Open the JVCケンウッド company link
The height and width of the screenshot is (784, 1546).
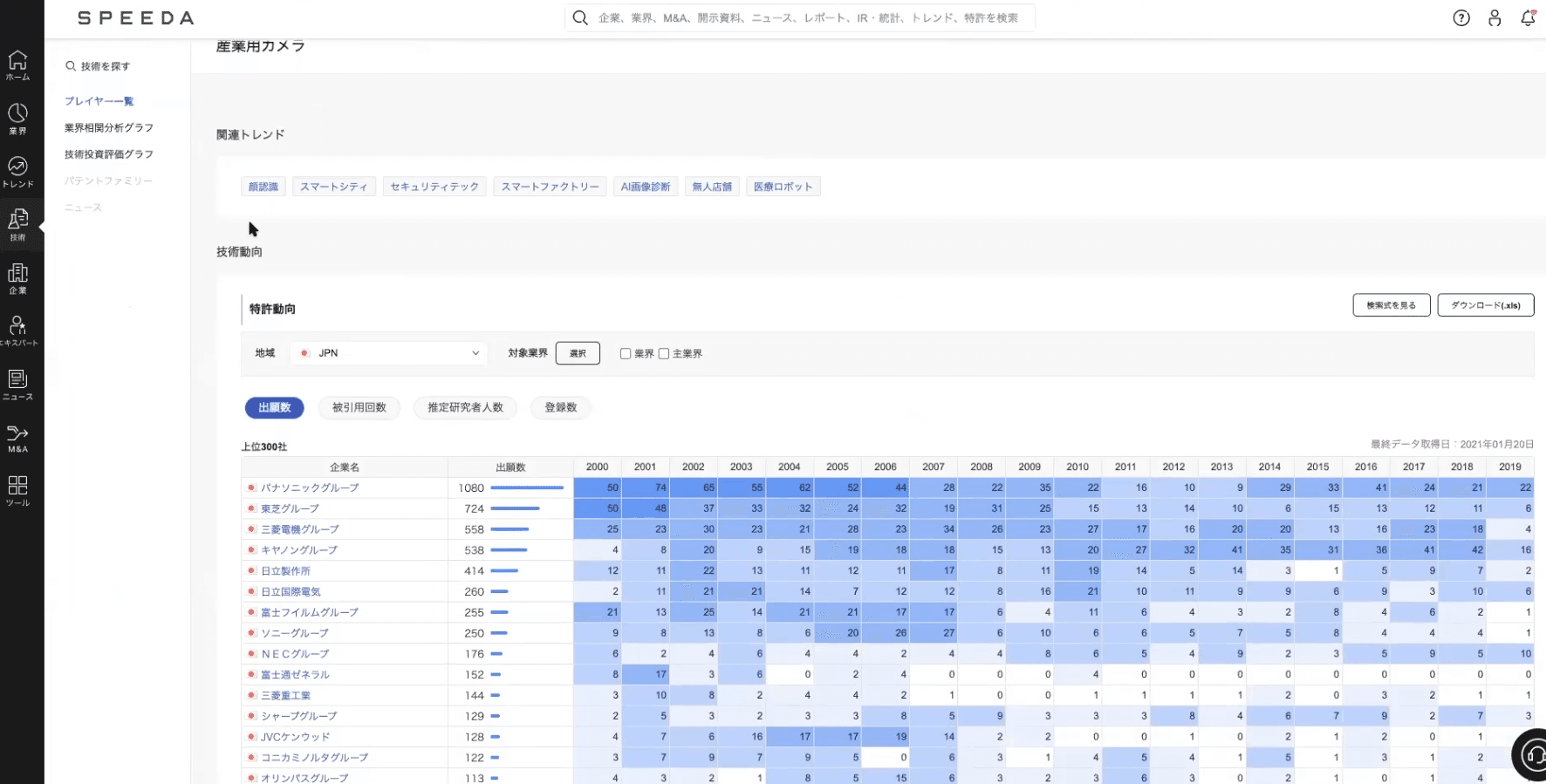(296, 737)
